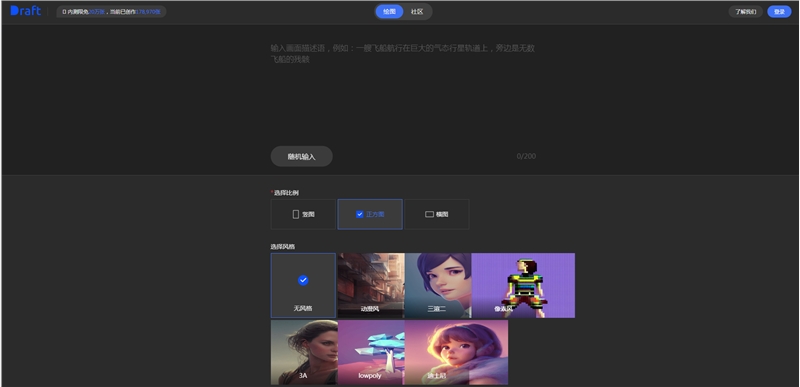
Task: Pick the 三渲二 cel-shaded style thumbnail
Action: (x=438, y=286)
